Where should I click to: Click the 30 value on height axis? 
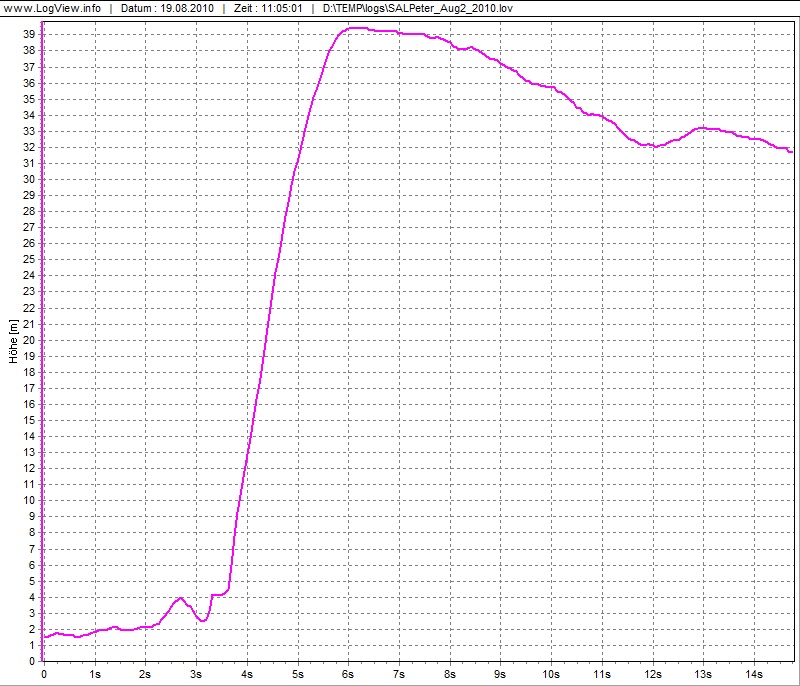pyautogui.click(x=29, y=179)
